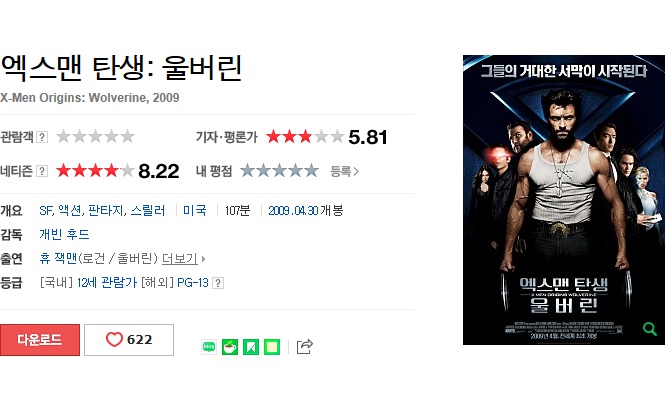Viewport: 665px width, 419px height.
Task: Click the 12세 관람가 rating link
Action: point(106,282)
